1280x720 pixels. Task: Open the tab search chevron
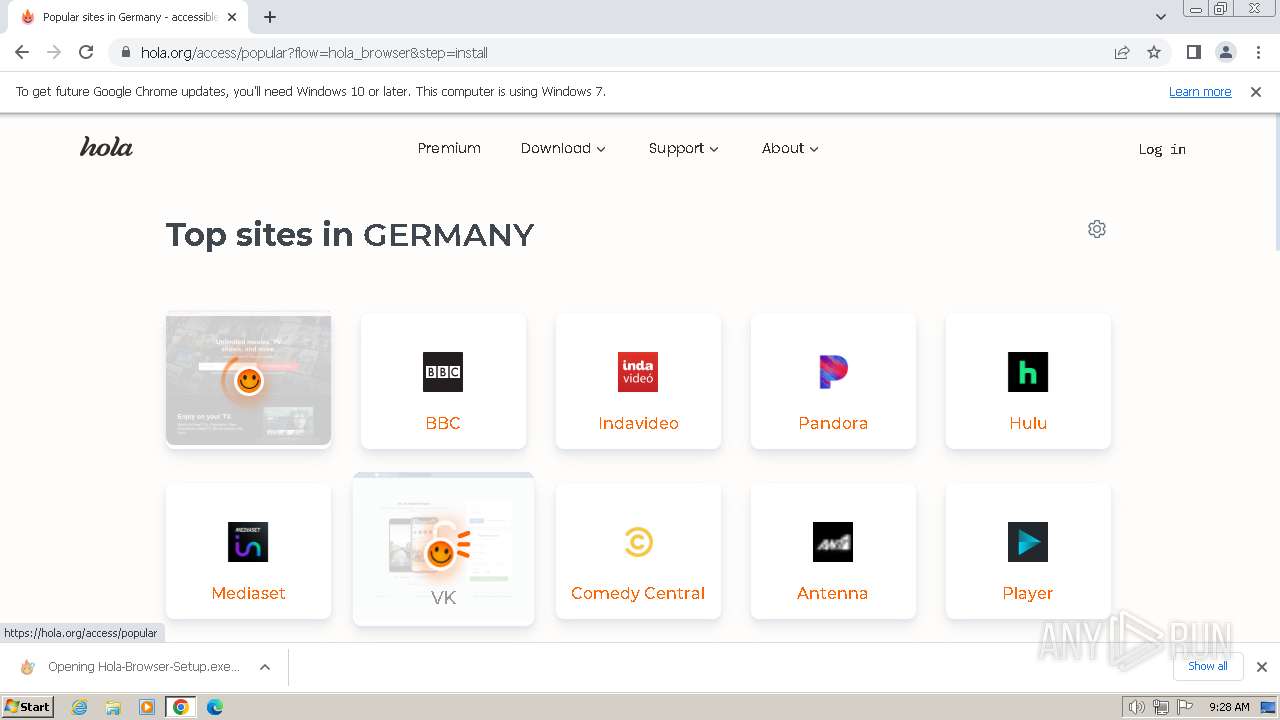pyautogui.click(x=1160, y=17)
